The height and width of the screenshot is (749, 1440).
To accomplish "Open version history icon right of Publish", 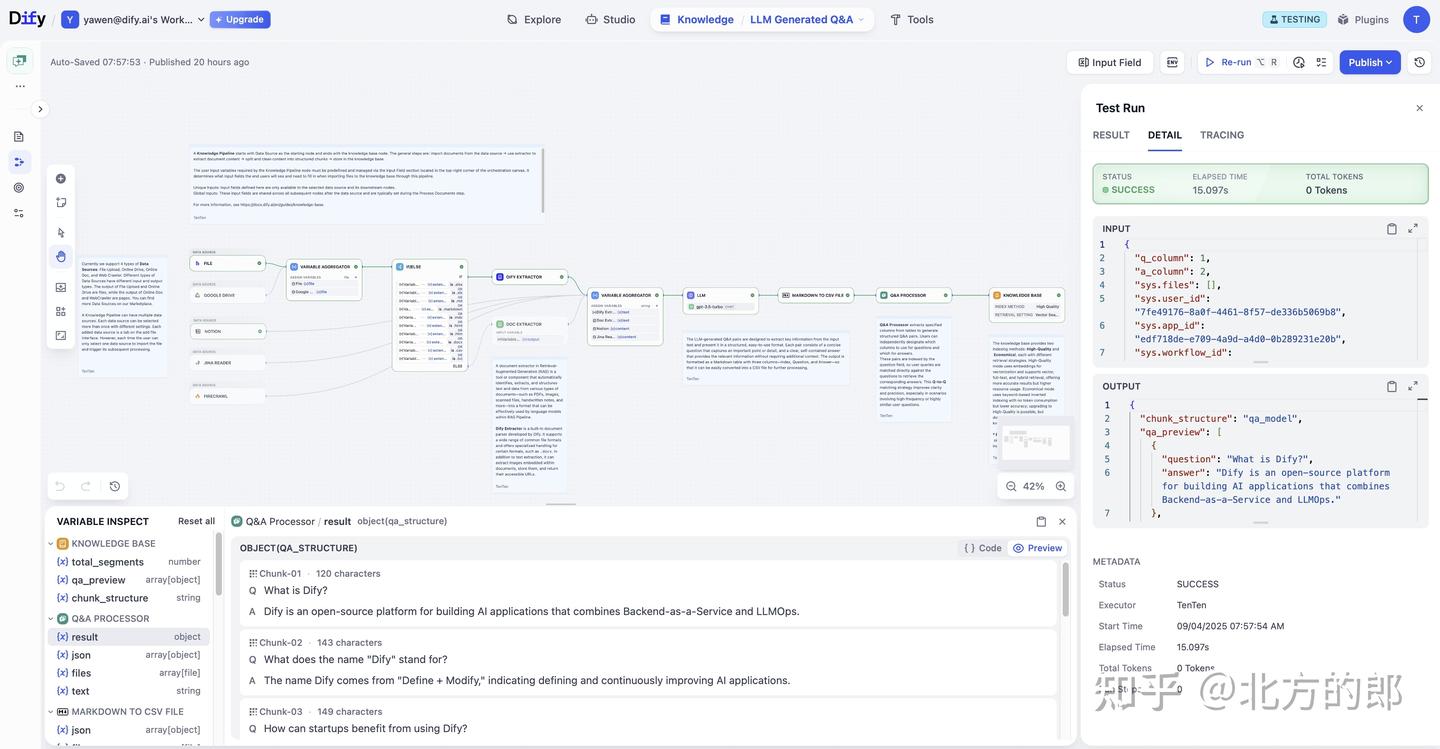I will click(x=1419, y=62).
